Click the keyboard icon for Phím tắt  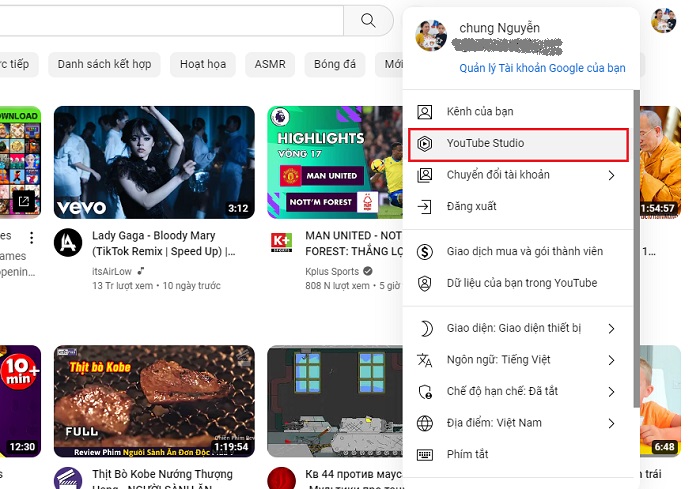click(x=425, y=455)
